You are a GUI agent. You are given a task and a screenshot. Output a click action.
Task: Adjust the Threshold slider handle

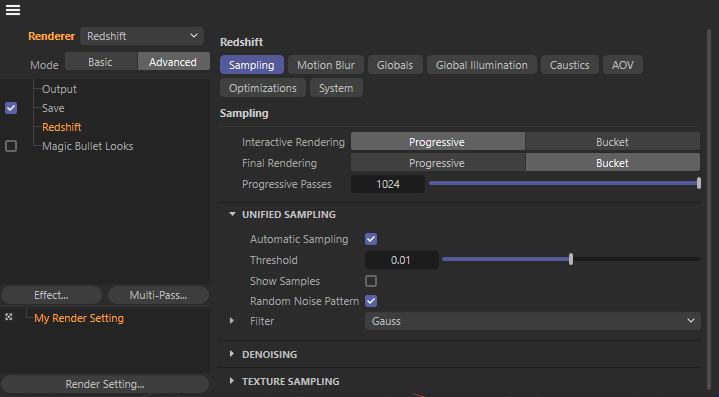click(x=571, y=259)
